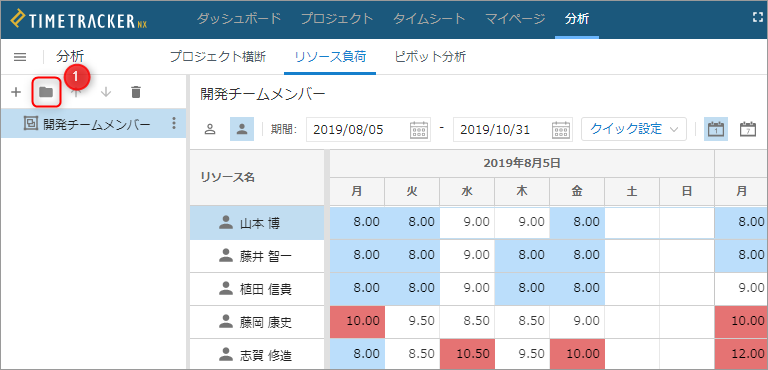
Task: Create a new folder with the folder icon
Action: (46, 92)
